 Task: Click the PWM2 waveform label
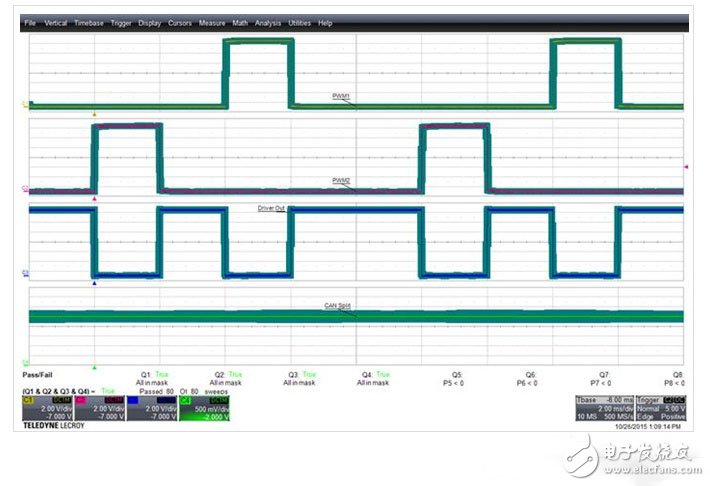(342, 181)
